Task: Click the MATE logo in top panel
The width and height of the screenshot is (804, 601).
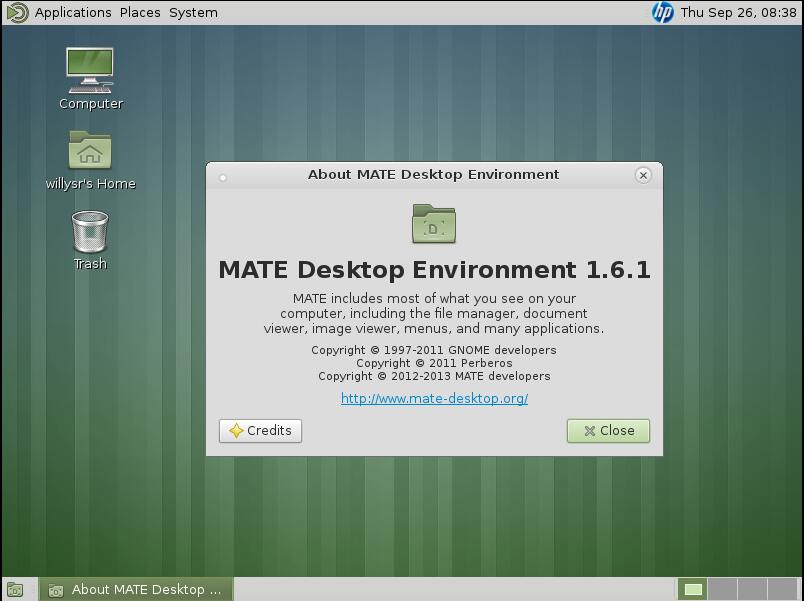Action: click(17, 12)
